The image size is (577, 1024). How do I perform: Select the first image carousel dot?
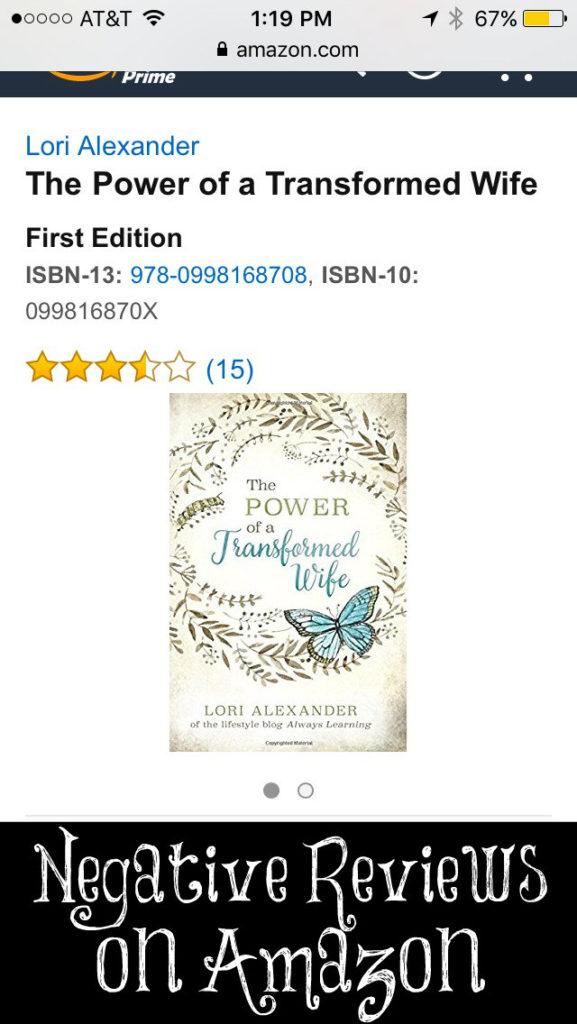tap(272, 791)
